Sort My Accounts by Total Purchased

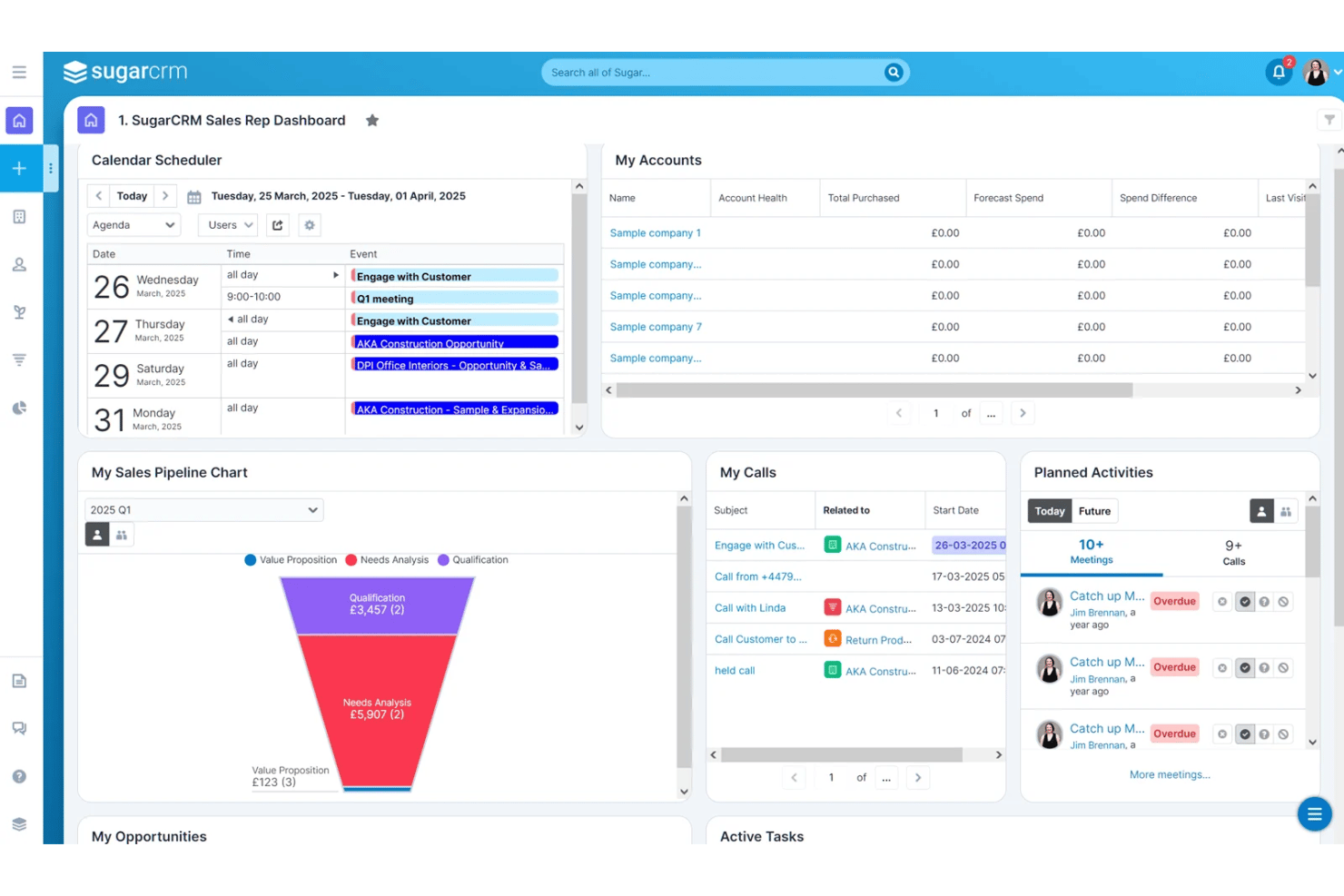tap(864, 198)
